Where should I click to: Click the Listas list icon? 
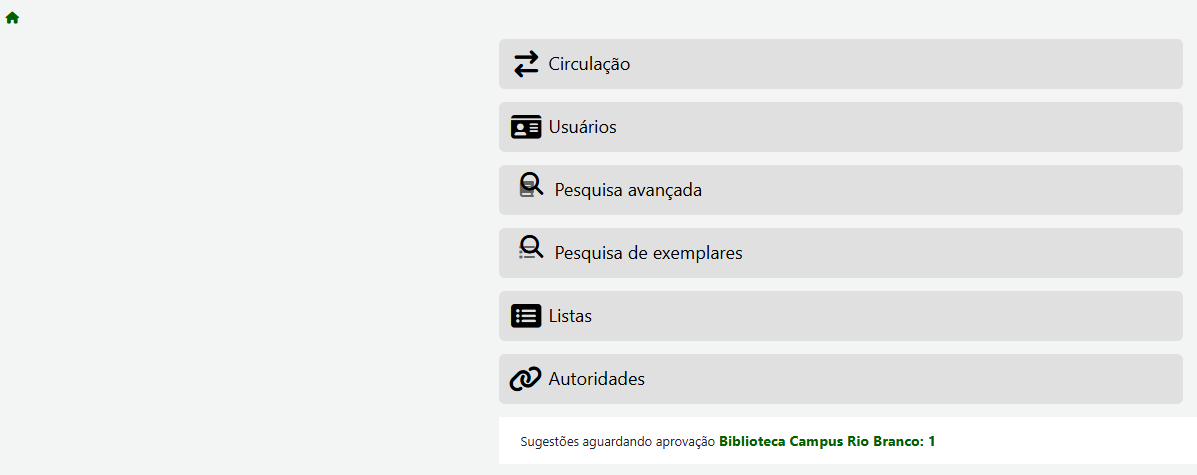pos(526,316)
